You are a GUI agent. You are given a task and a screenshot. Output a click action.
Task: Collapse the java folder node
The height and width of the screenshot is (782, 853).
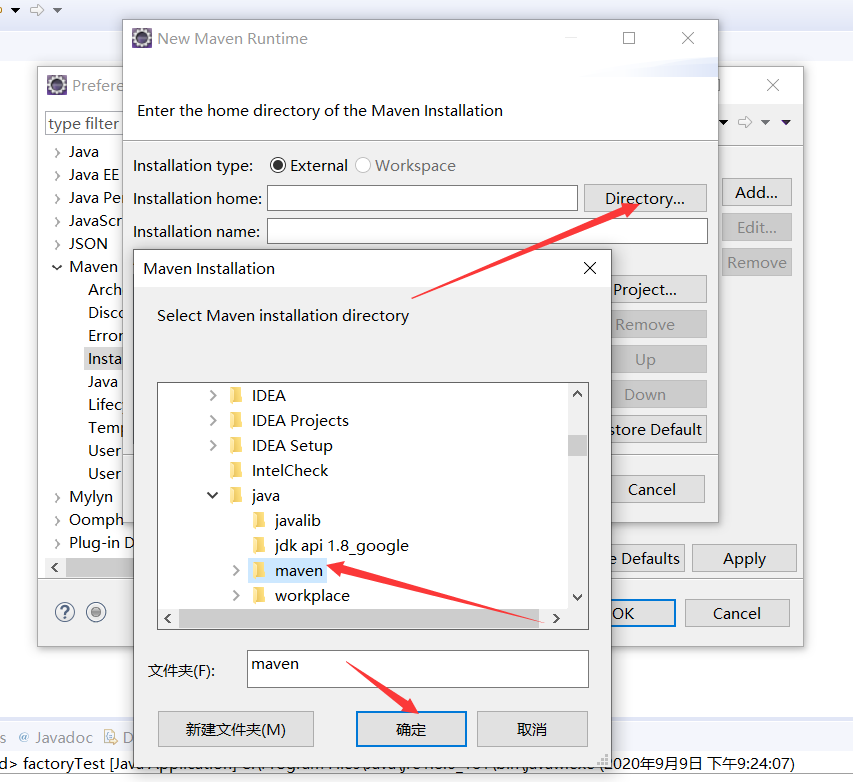[x=213, y=496]
